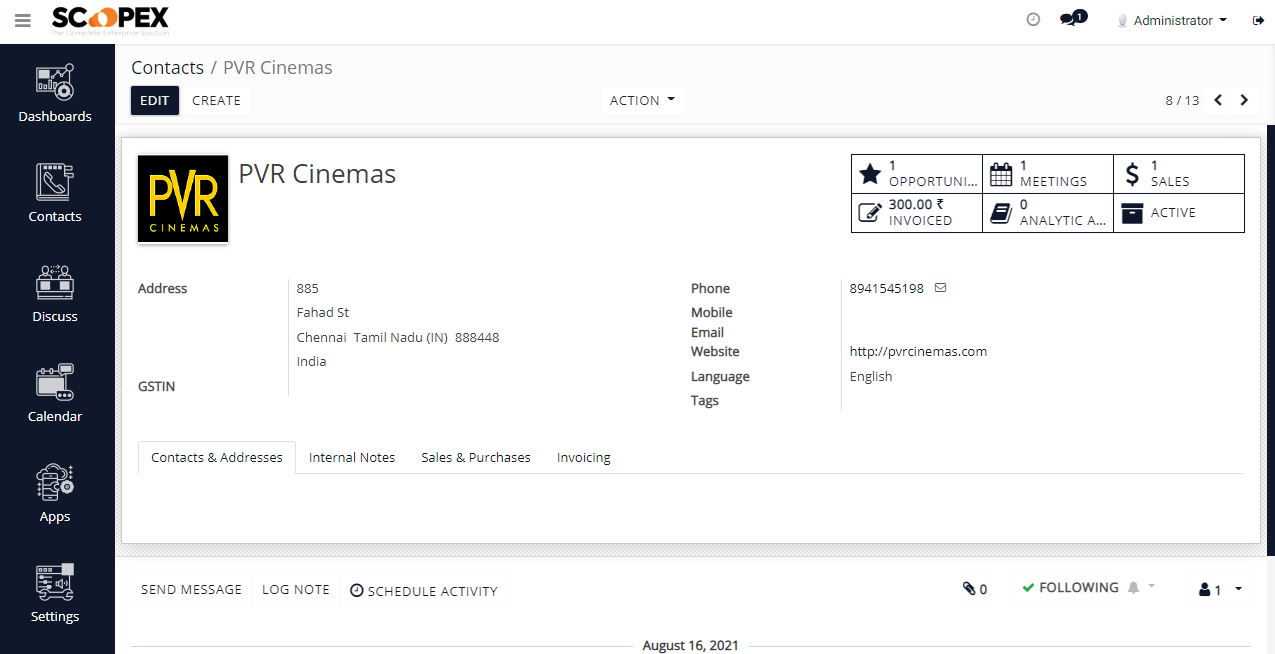Screen dimensions: 1275x654
Task: Open the conversations chat icon
Action: tap(1072, 19)
